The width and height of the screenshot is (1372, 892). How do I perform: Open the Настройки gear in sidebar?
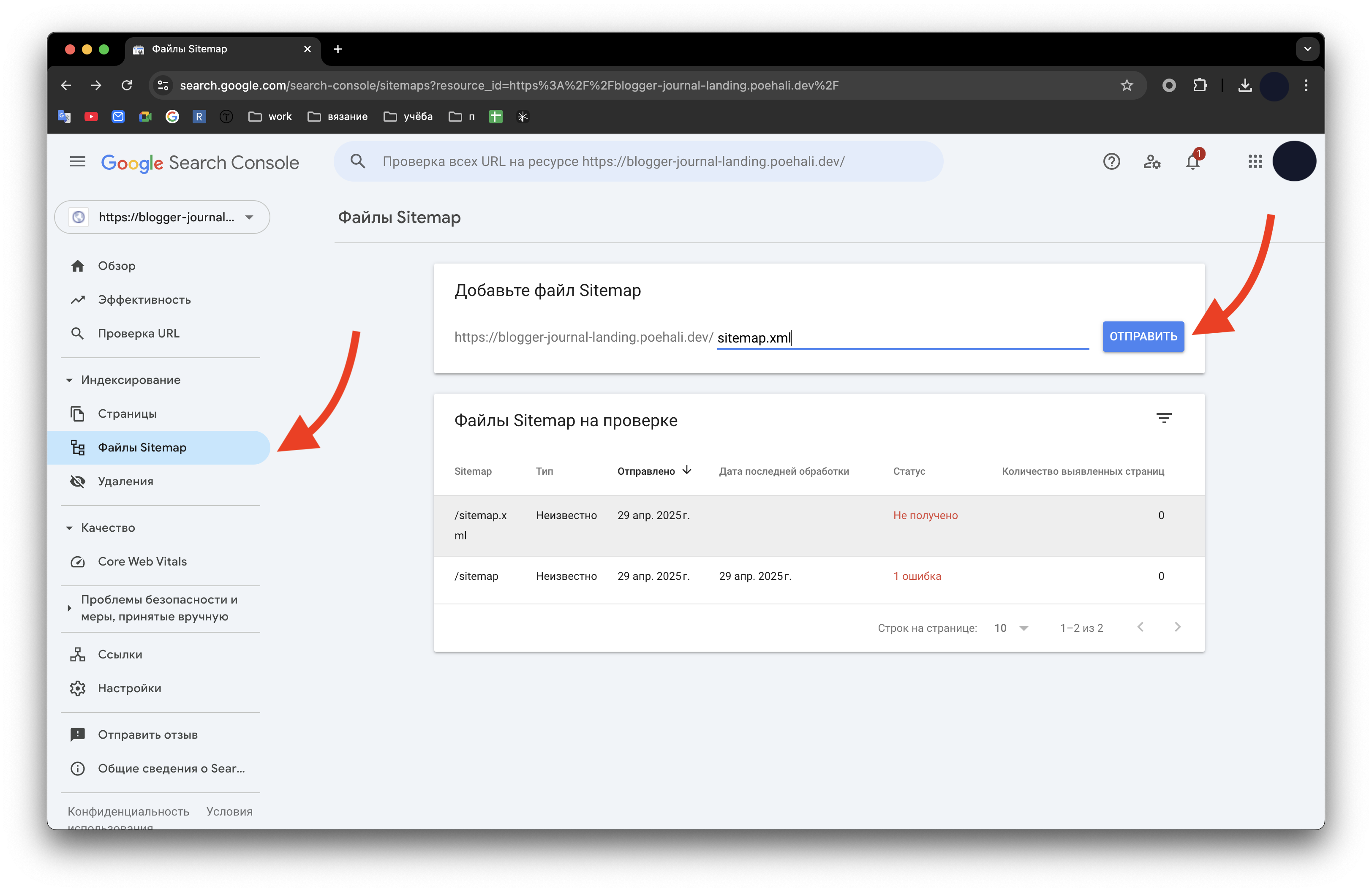[x=79, y=688]
